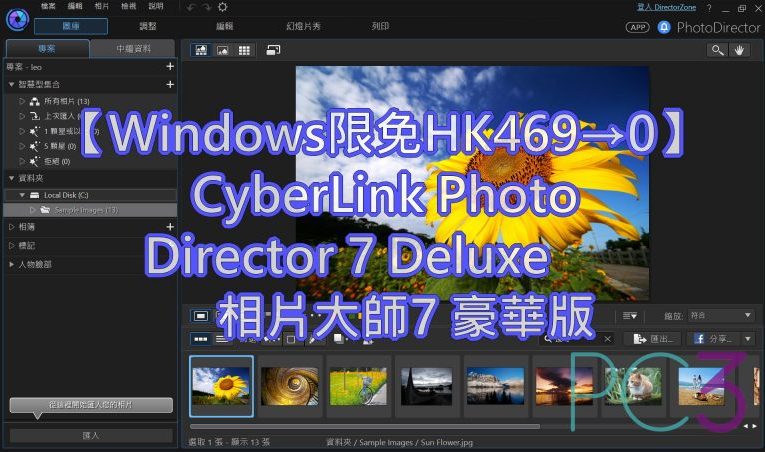Open the sort options dropdown icon
765x452 pixels.
point(630,316)
